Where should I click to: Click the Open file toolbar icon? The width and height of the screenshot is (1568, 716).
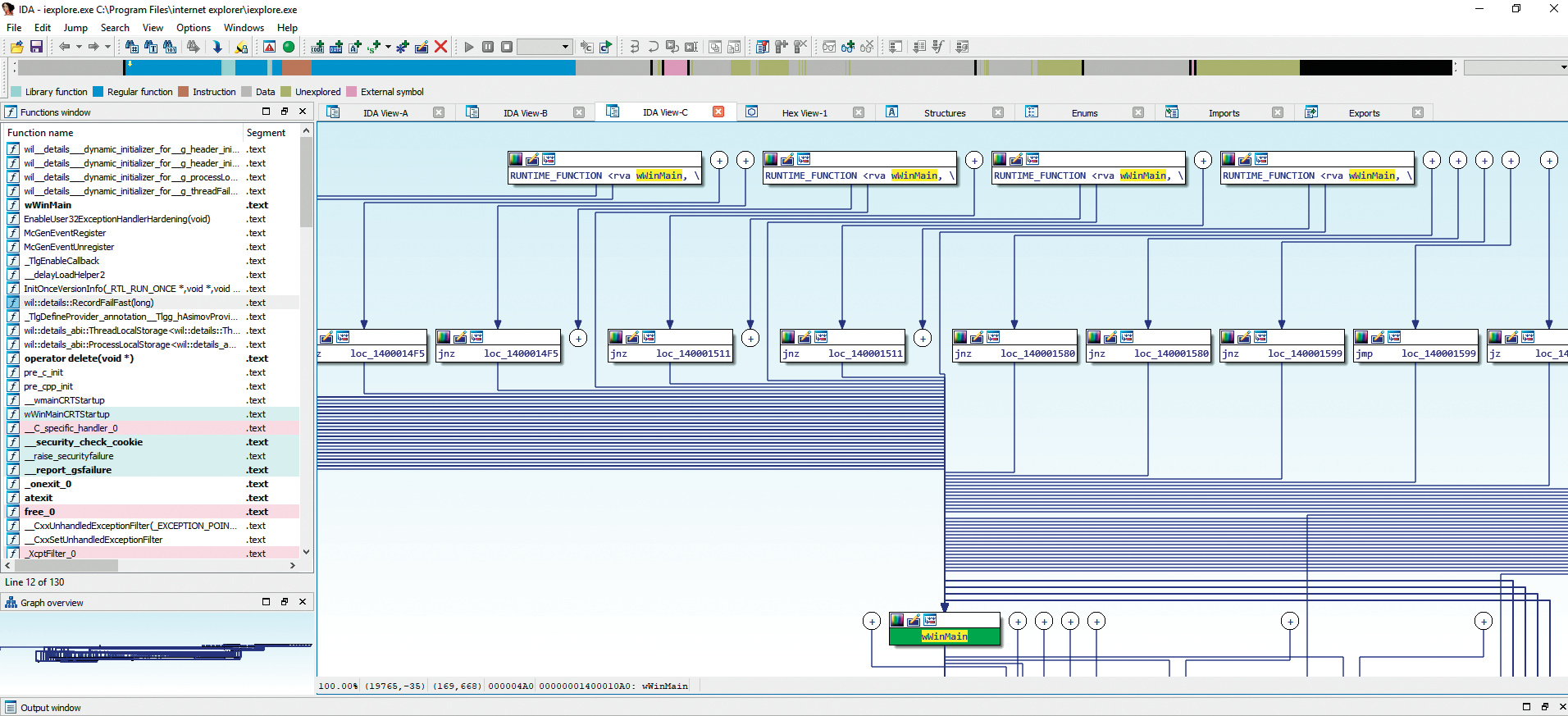click(x=16, y=47)
